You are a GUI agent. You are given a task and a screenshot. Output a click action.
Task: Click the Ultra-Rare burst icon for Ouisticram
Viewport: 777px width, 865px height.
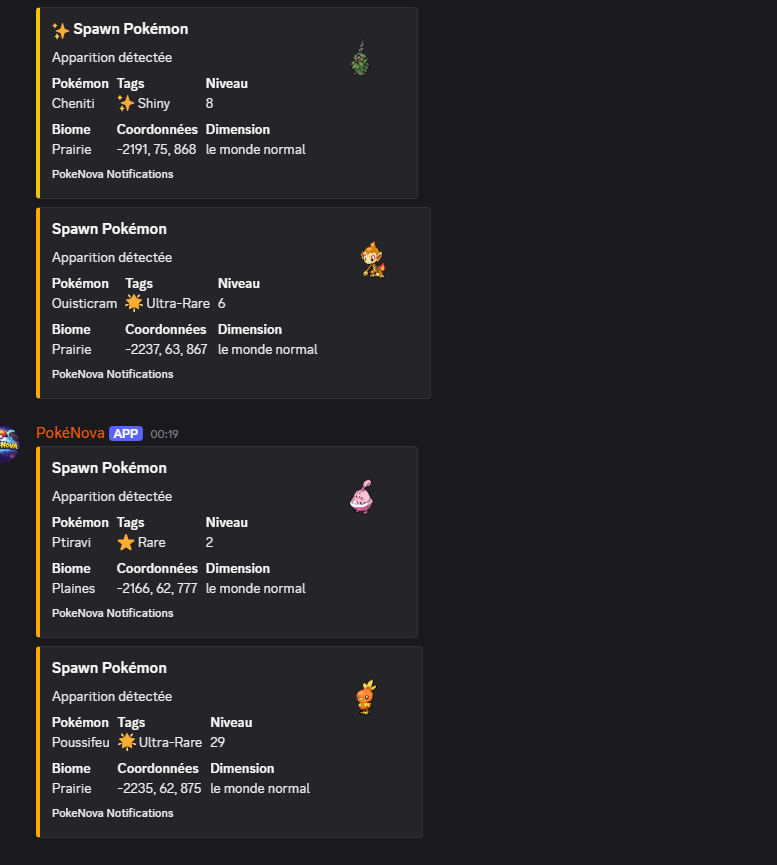pyautogui.click(x=134, y=303)
